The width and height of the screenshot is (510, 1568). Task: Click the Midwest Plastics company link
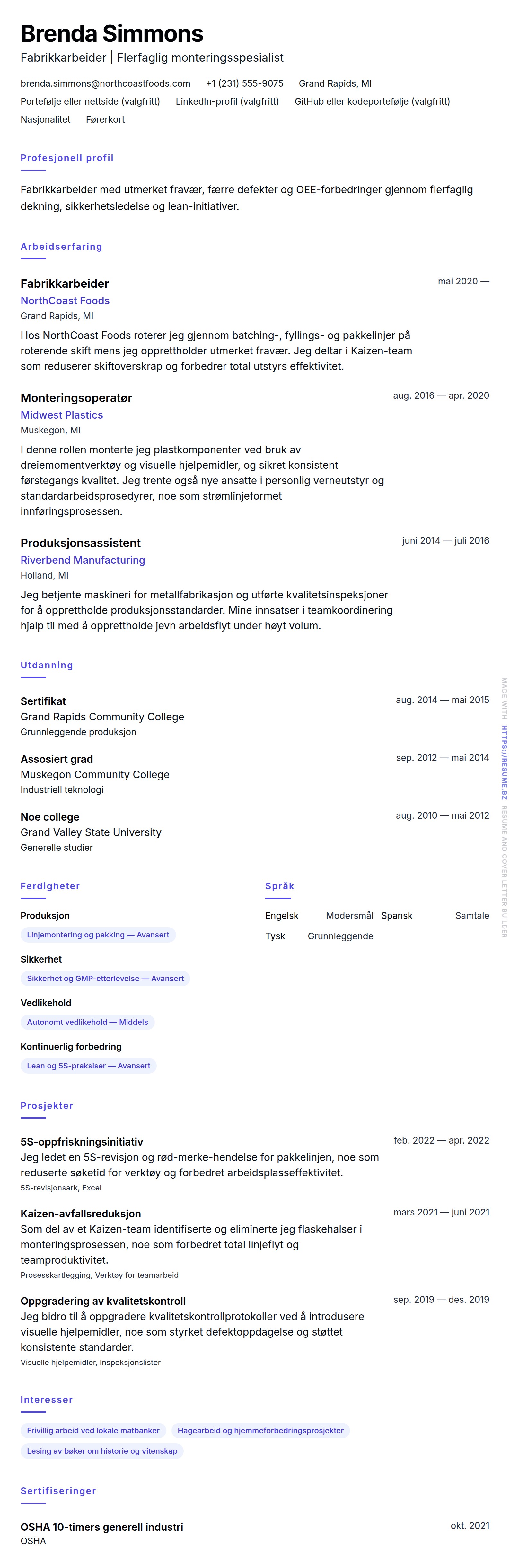[61, 415]
